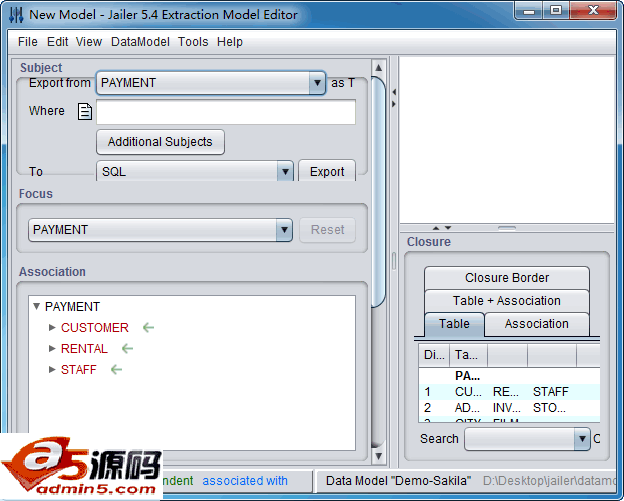Click the Data Model "Demo-Sakila" status text

(x=398, y=481)
